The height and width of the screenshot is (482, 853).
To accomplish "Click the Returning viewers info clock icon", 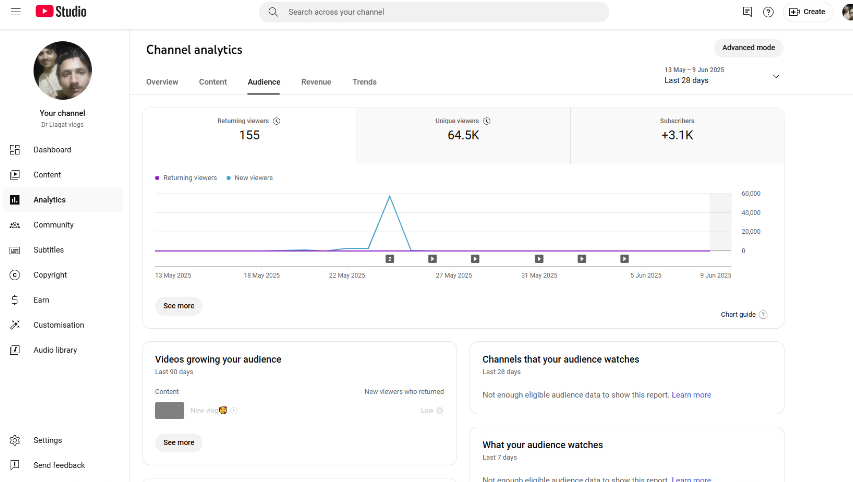I will click(276, 121).
